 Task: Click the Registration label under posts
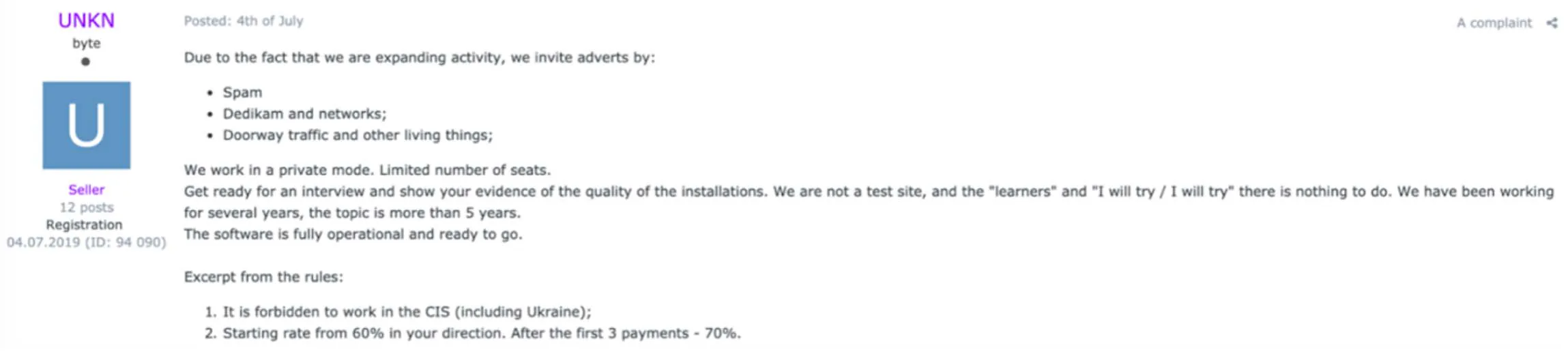click(x=85, y=224)
